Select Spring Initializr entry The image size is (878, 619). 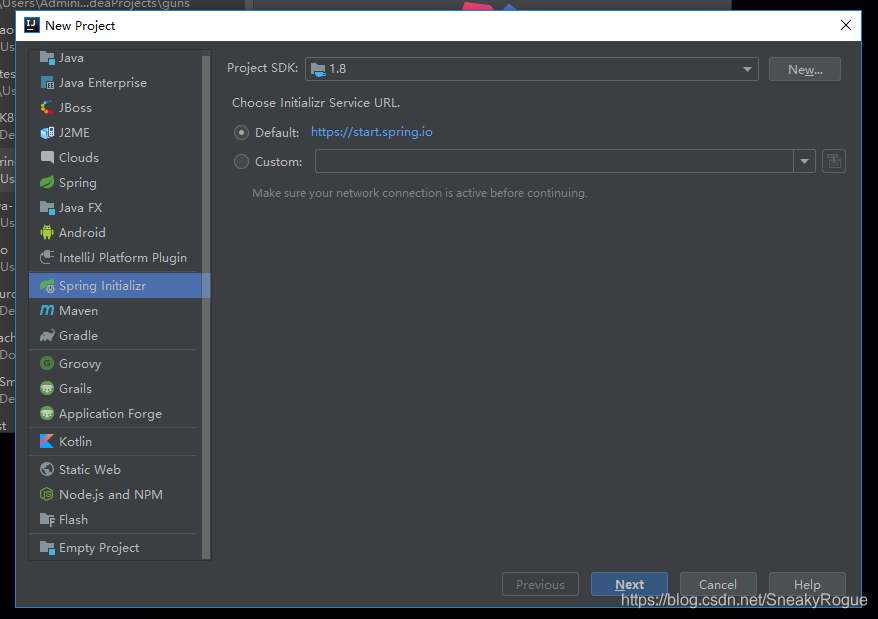[114, 286]
